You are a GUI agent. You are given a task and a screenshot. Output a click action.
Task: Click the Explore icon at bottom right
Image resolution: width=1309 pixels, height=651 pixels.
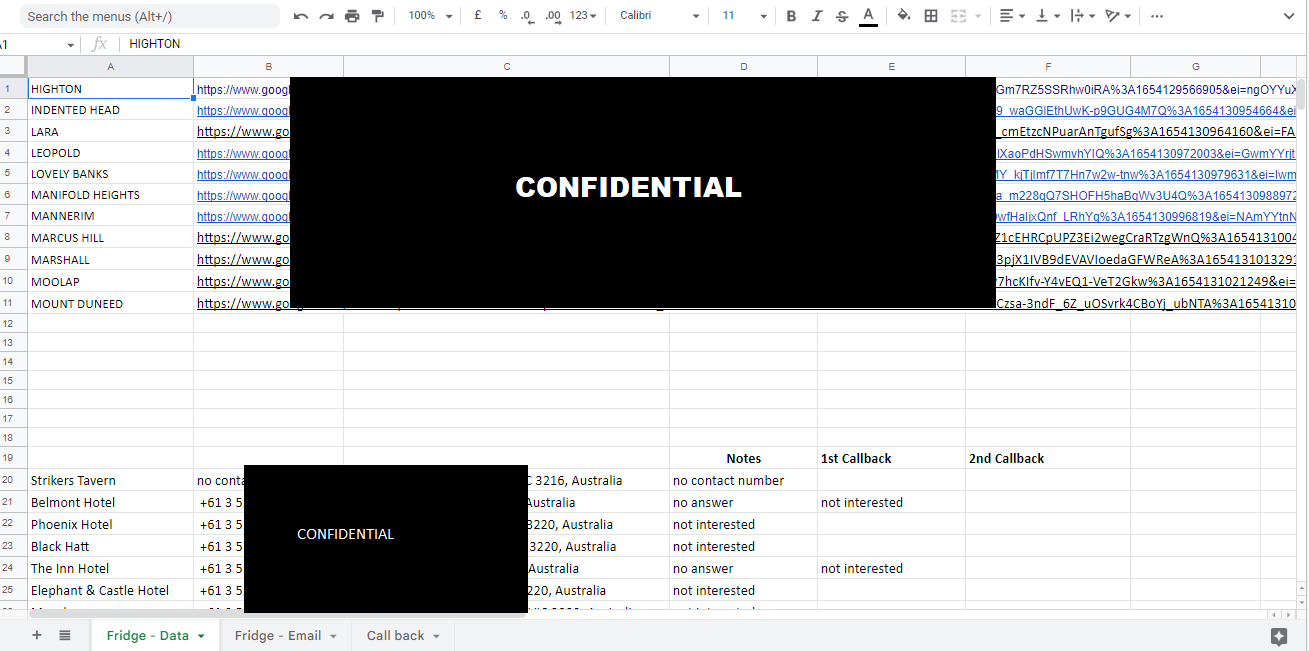(x=1278, y=636)
